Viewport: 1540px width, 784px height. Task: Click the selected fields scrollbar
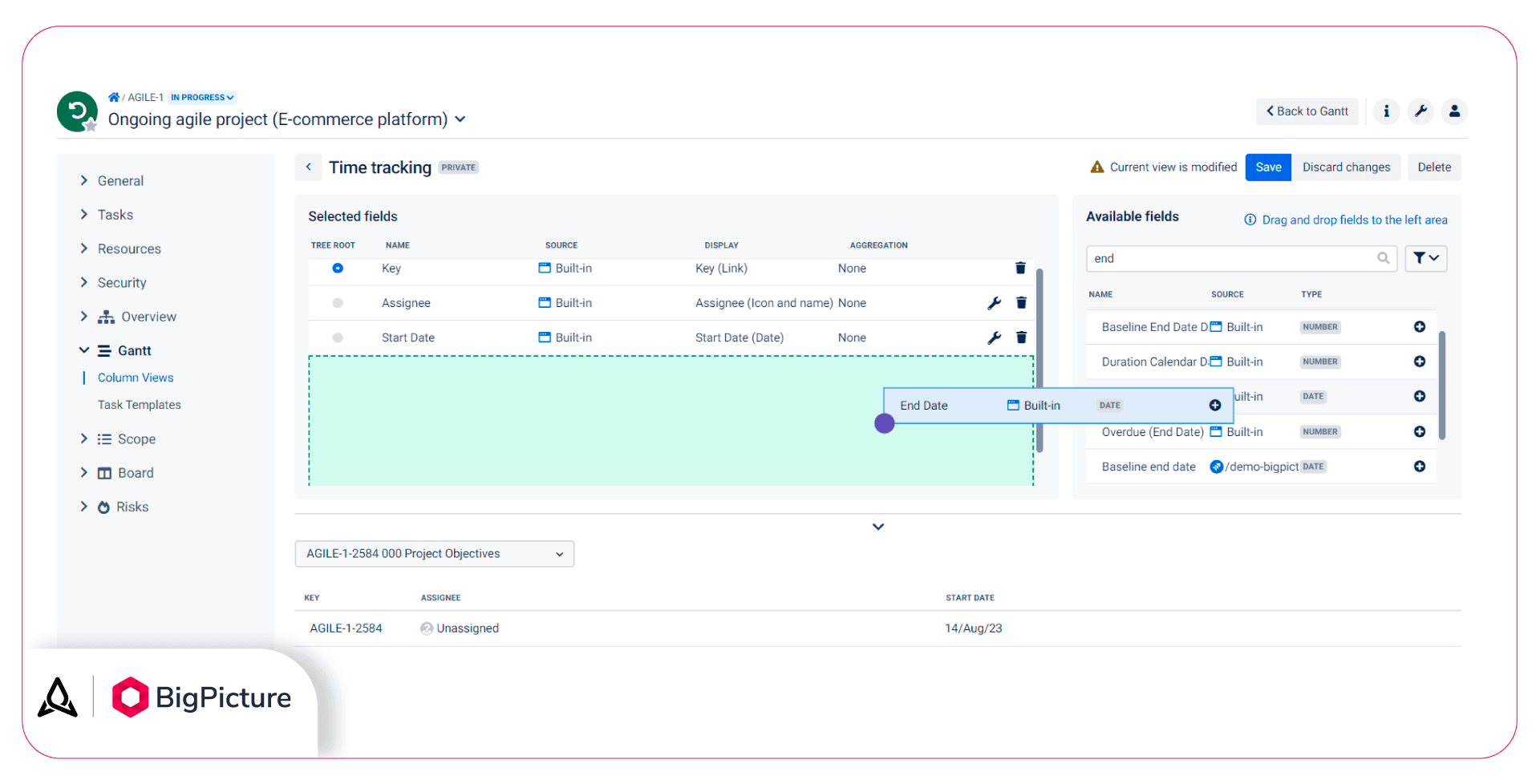tap(1039, 360)
